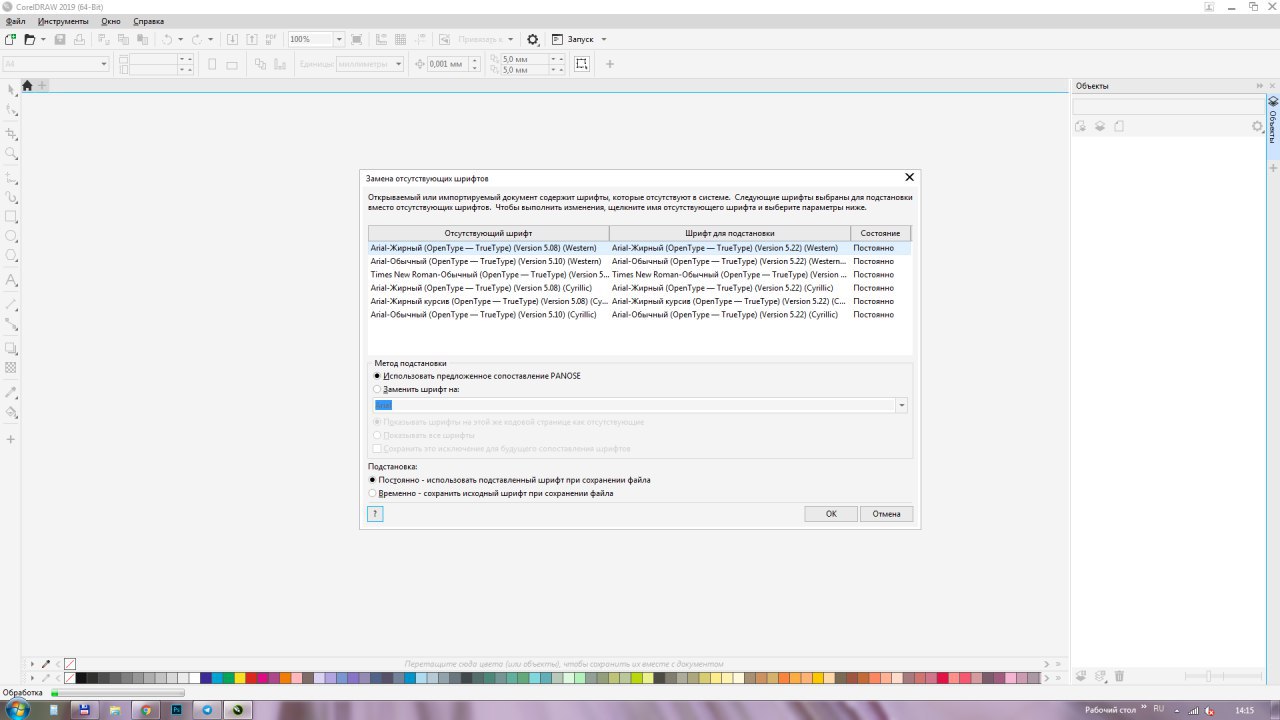The height and width of the screenshot is (720, 1280).
Task: Click the New document icon in the toolbar
Action: point(10,39)
